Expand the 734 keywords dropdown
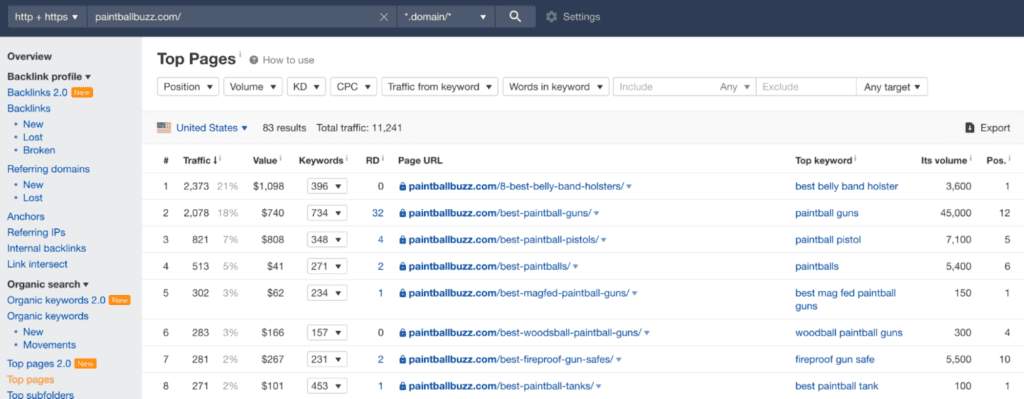This screenshot has width=1024, height=399. pyautogui.click(x=327, y=213)
